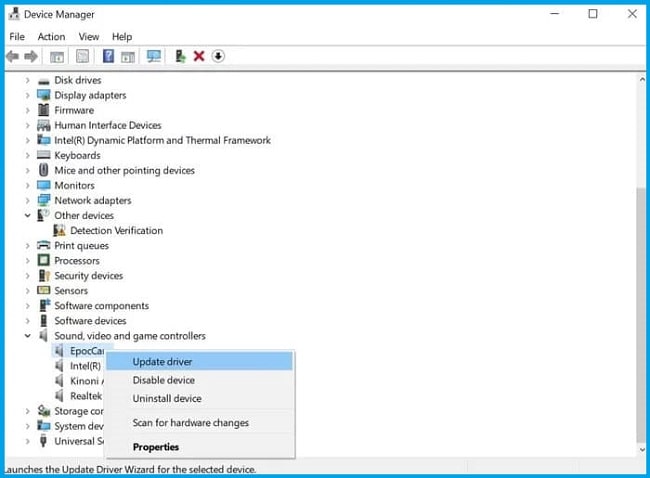This screenshot has height=478, width=650.
Task: Open the Help menu
Action: (122, 36)
